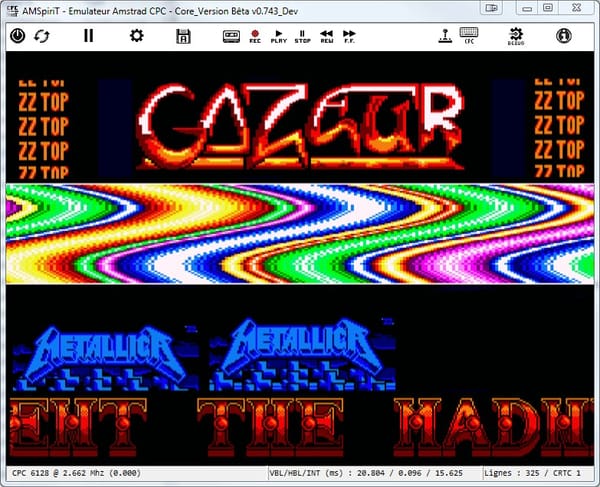This screenshot has width=600, height=487.
Task: Pause emulation with the pause bars icon
Action: pos(88,36)
